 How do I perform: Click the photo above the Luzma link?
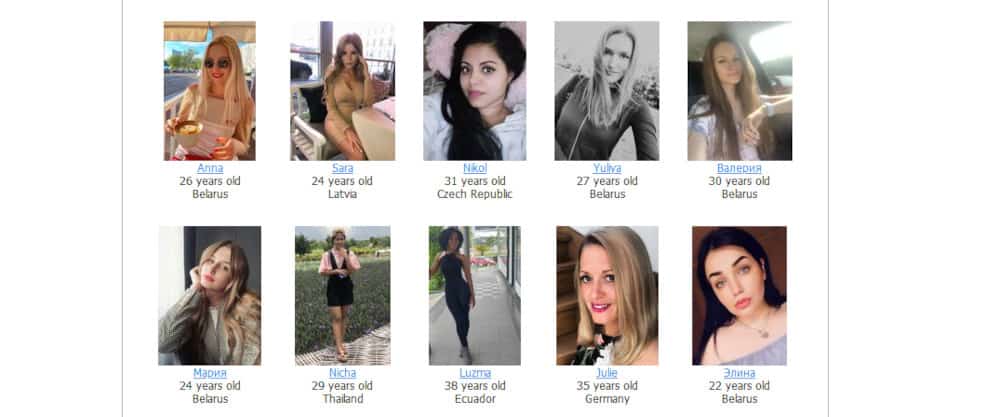pyautogui.click(x=474, y=295)
